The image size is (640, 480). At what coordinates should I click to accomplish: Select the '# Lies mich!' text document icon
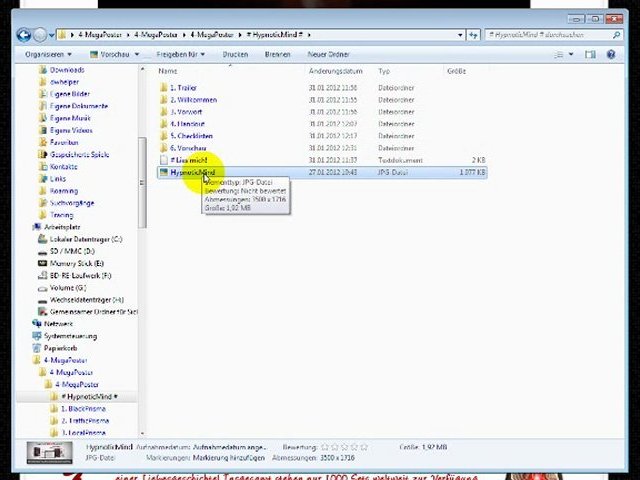[x=164, y=160]
